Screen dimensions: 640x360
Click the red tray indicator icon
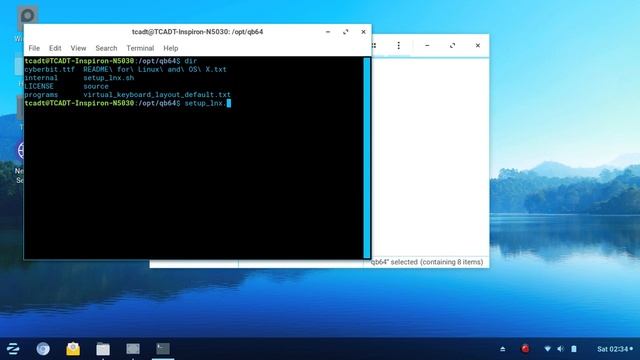(525, 349)
